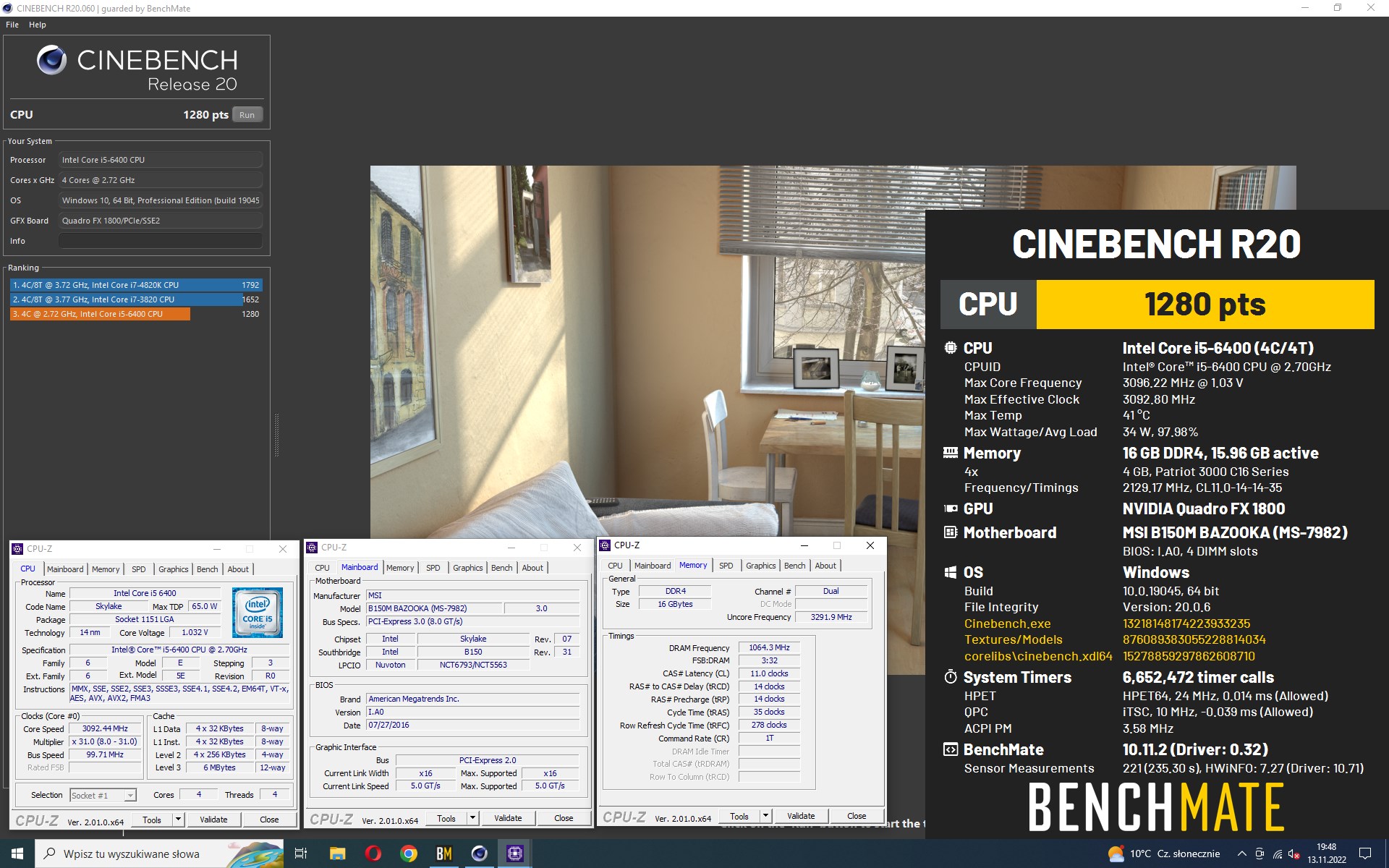Click the clock and date in the taskbar

tap(1326, 854)
